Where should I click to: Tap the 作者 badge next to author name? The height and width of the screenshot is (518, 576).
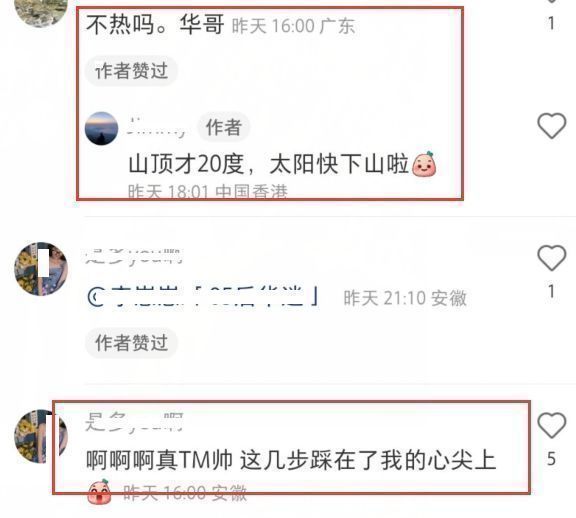pyautogui.click(x=224, y=127)
